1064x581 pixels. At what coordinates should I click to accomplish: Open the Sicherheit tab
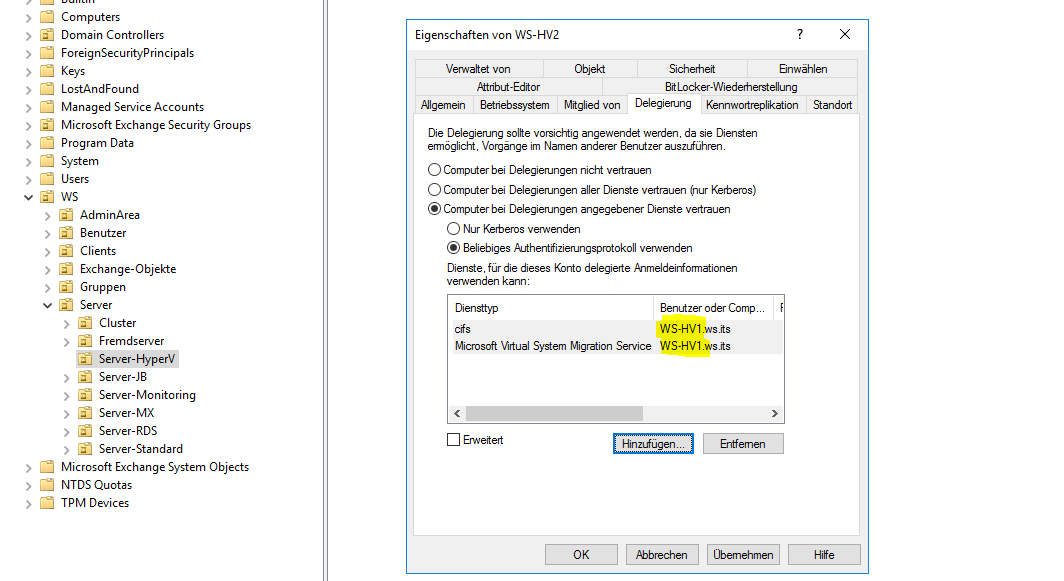[691, 69]
